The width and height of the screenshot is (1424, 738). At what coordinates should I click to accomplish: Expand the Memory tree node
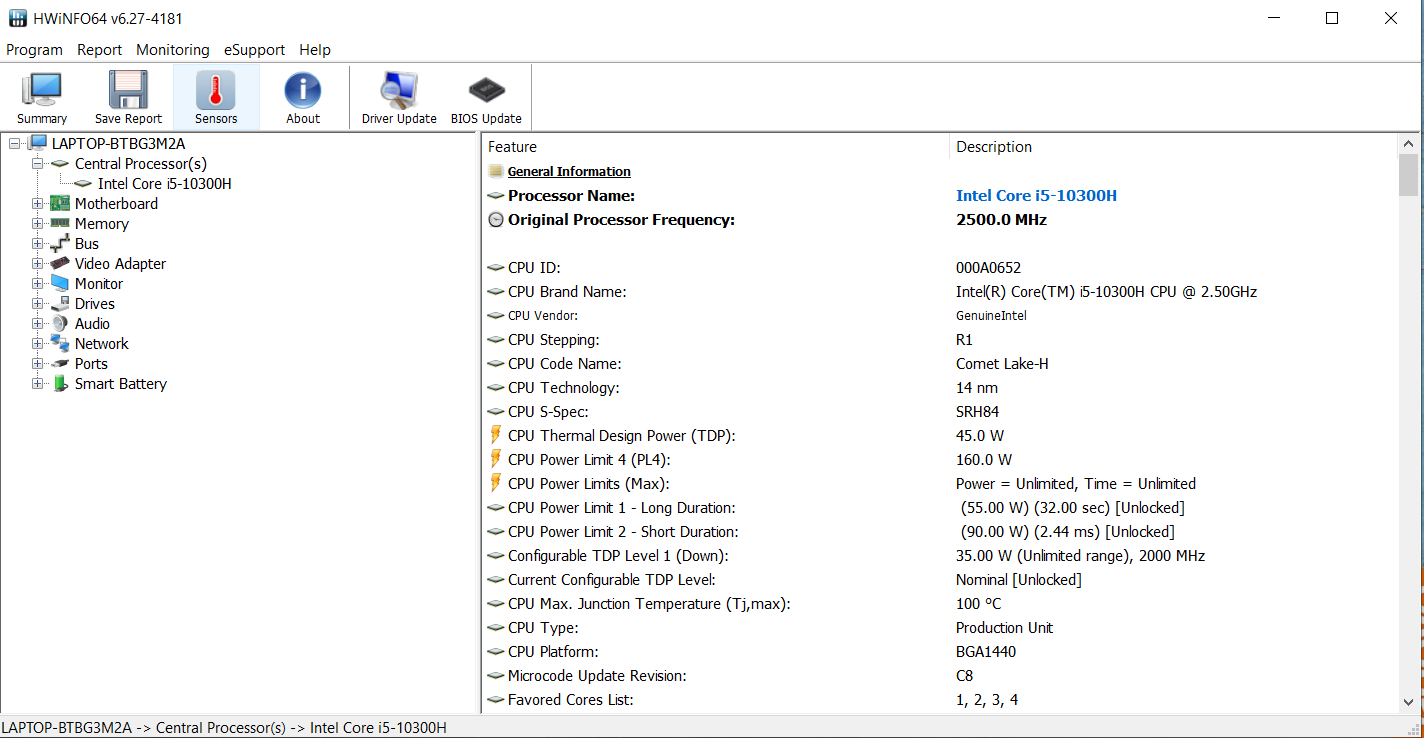coord(38,224)
